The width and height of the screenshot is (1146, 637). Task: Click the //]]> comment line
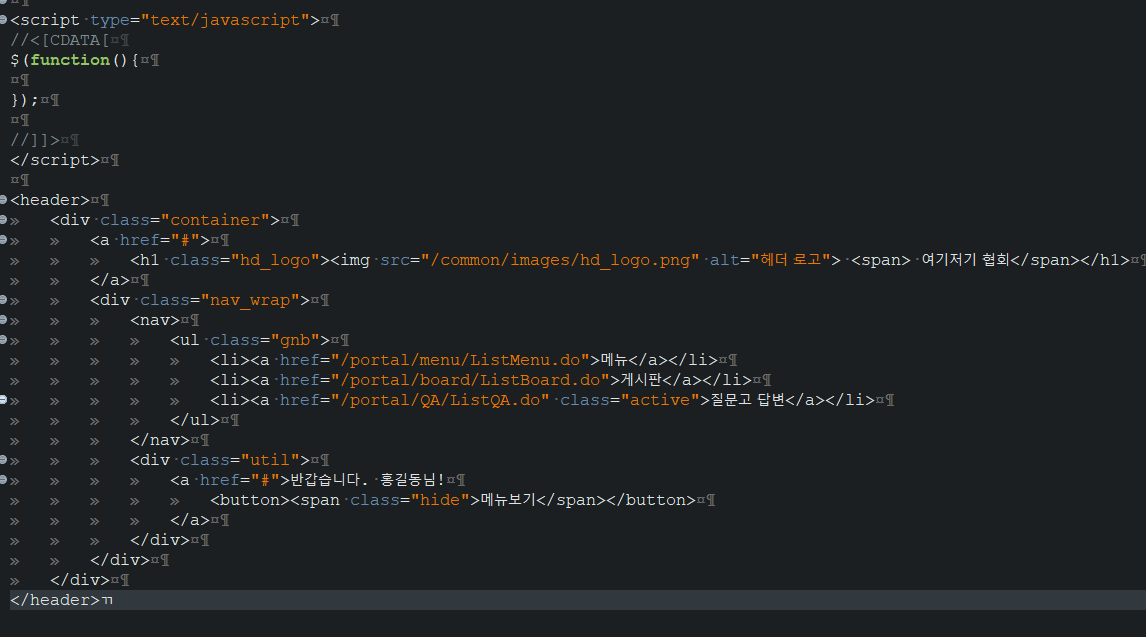tap(35, 140)
